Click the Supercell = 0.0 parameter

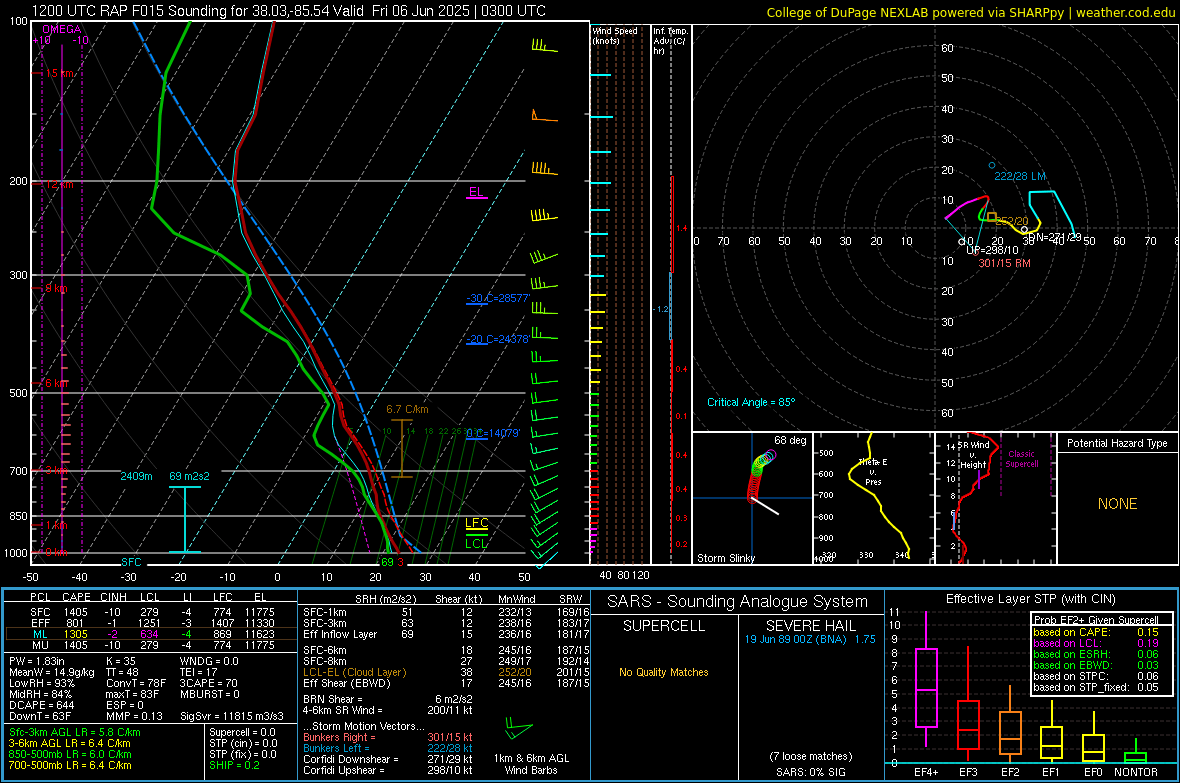coord(242,732)
